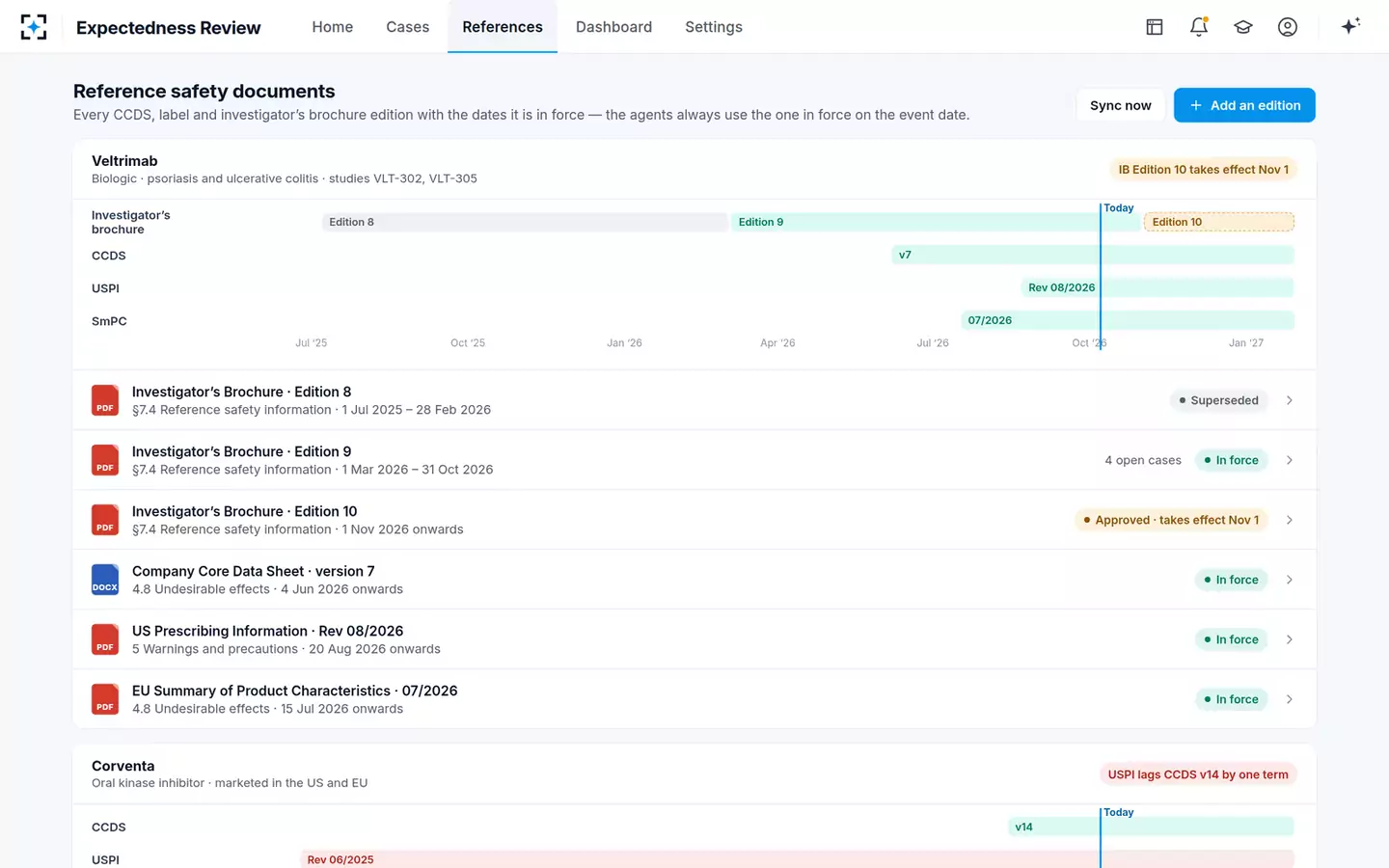Click the Add an edition button
1389x868 pixels.
tap(1244, 105)
